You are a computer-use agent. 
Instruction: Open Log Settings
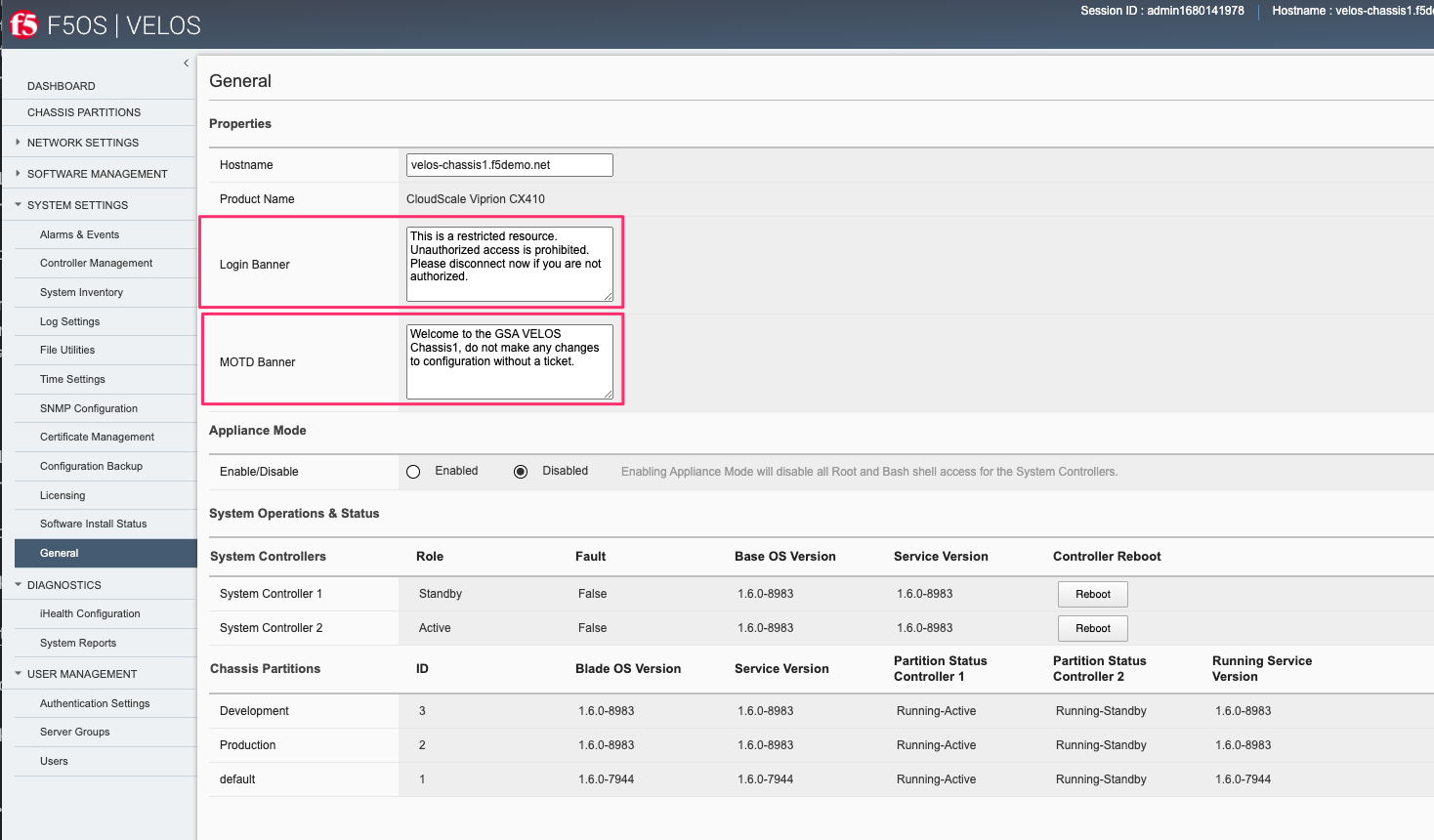69,321
